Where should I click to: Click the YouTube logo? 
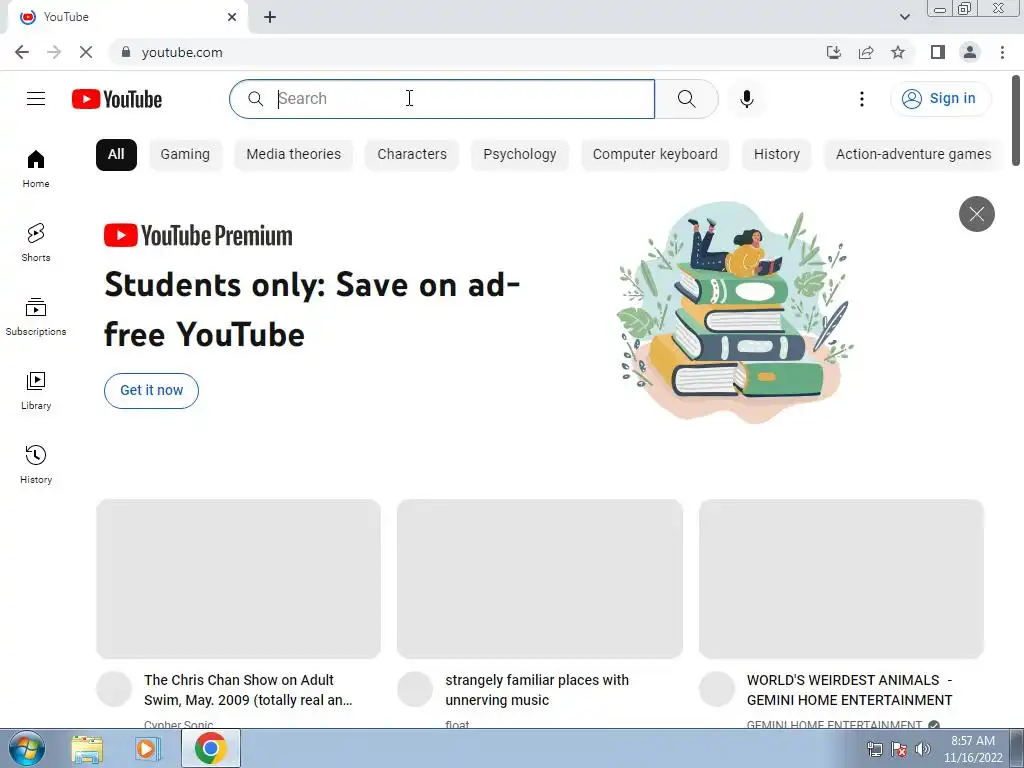point(117,99)
